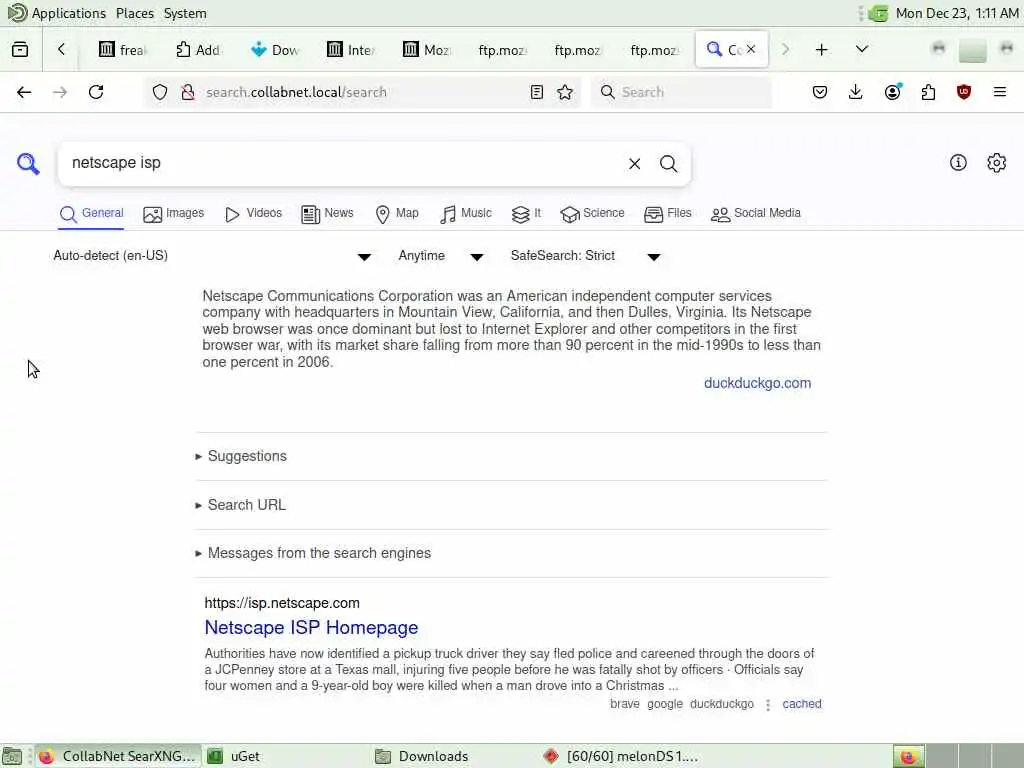Open Downloads window from taskbar
Image resolution: width=1024 pixels, height=768 pixels.
tap(423, 756)
